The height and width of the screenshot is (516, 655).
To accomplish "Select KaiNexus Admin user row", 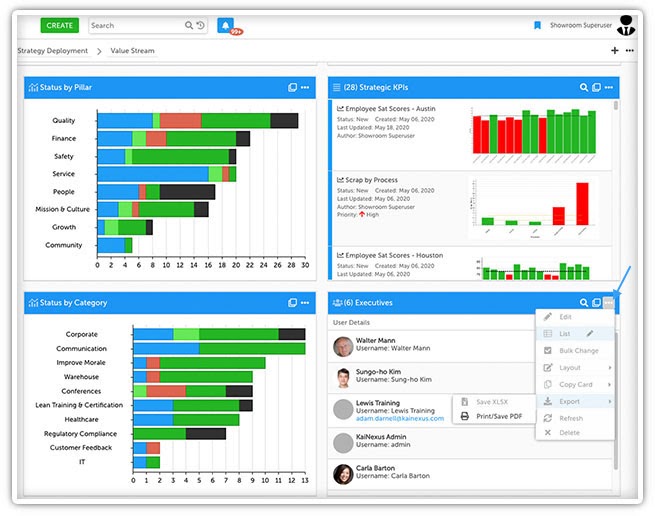I will pyautogui.click(x=470, y=443).
